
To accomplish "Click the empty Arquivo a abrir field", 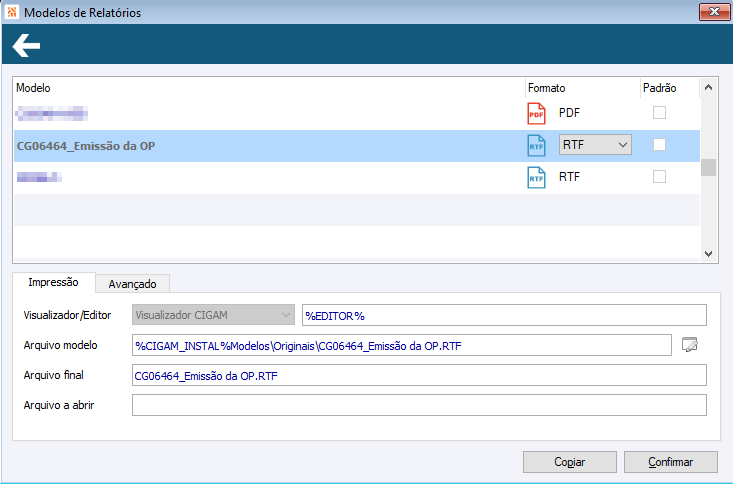I will (419, 405).
